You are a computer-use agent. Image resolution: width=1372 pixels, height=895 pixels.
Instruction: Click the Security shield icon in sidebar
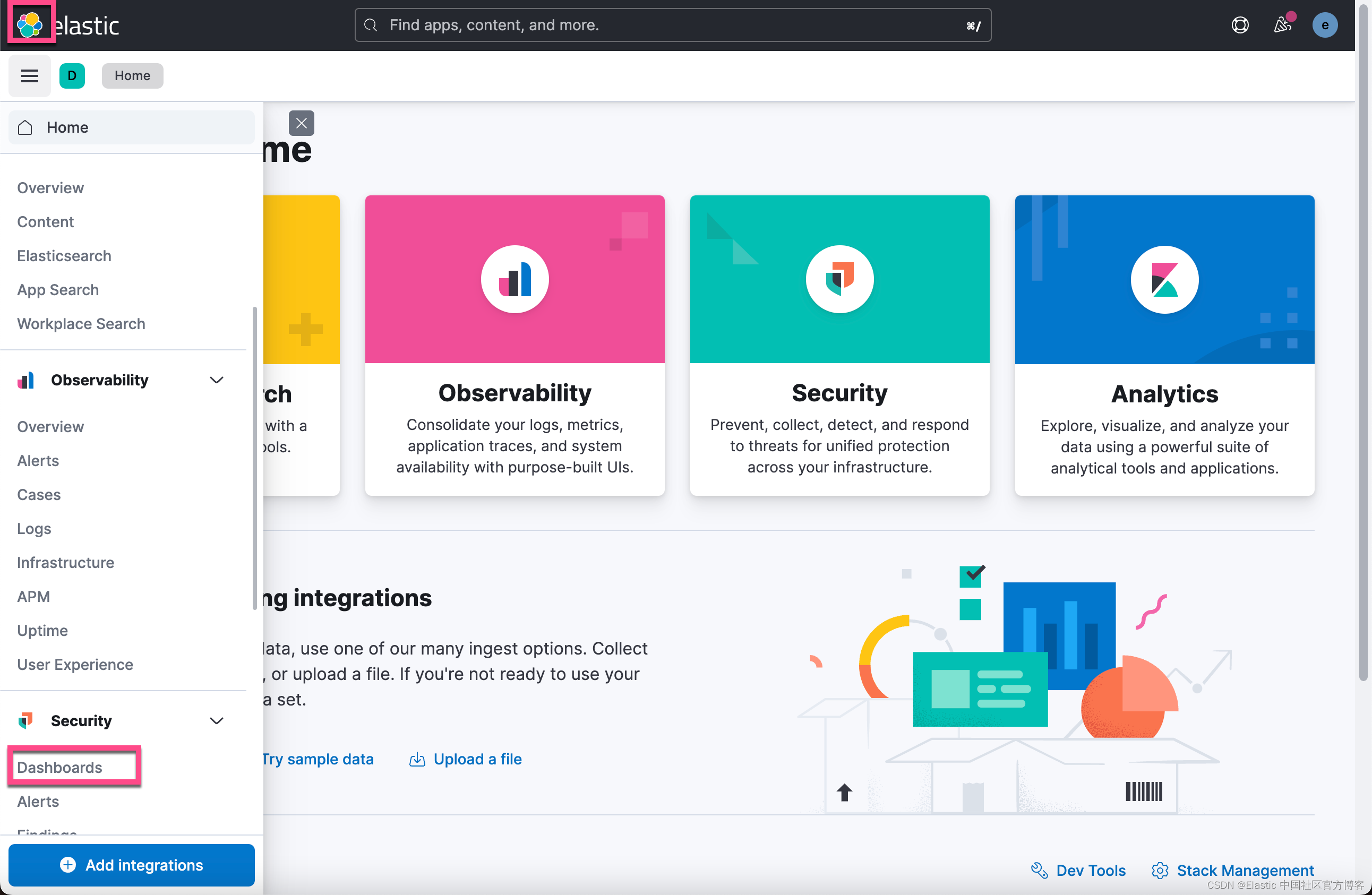pos(25,720)
